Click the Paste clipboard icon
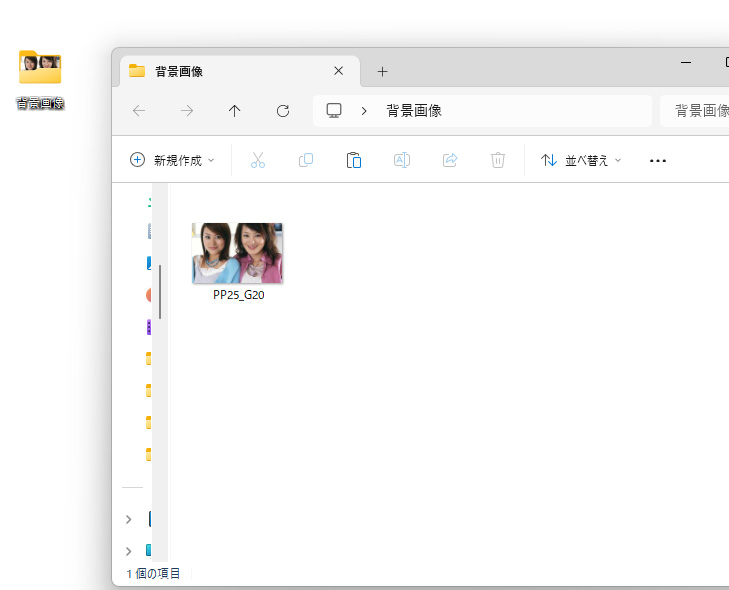The width and height of the screenshot is (729, 590). point(354,160)
